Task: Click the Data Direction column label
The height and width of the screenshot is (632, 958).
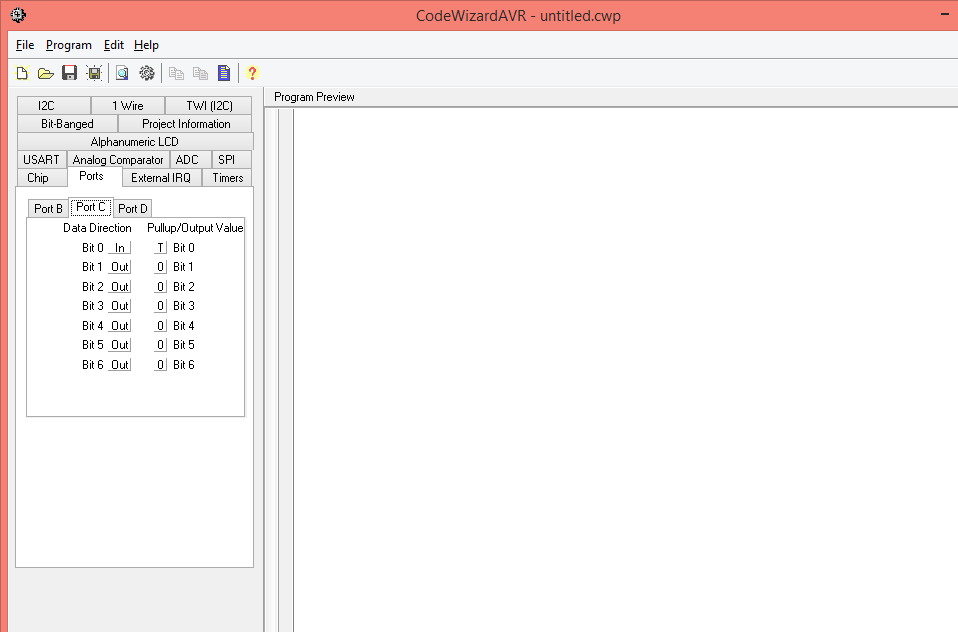Action: [x=97, y=228]
